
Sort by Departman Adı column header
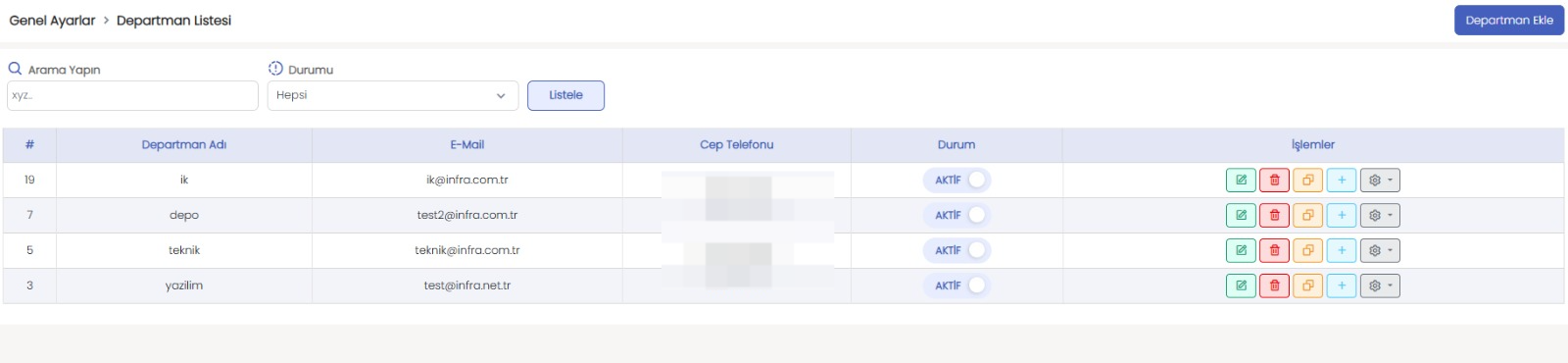[x=184, y=145]
